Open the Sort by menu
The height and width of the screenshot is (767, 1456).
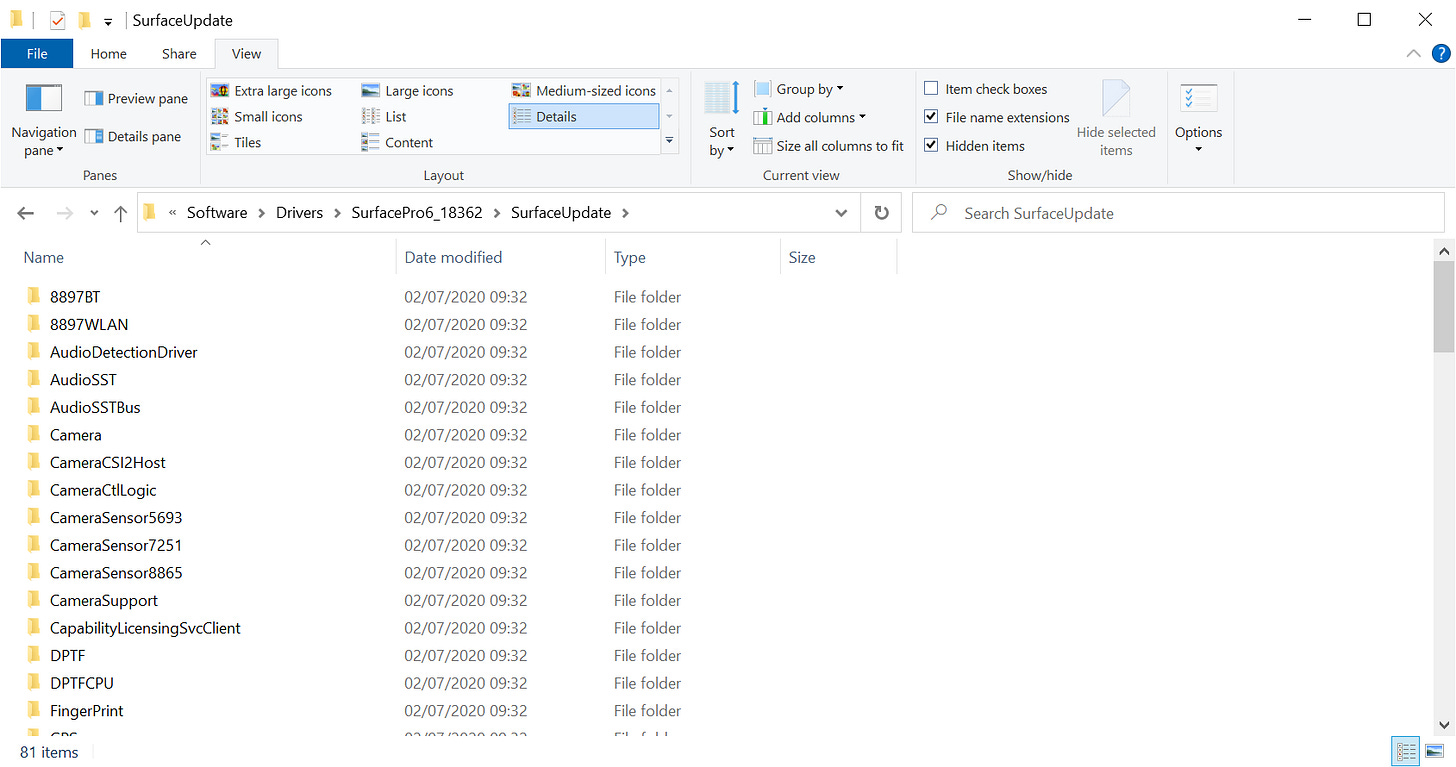click(721, 122)
